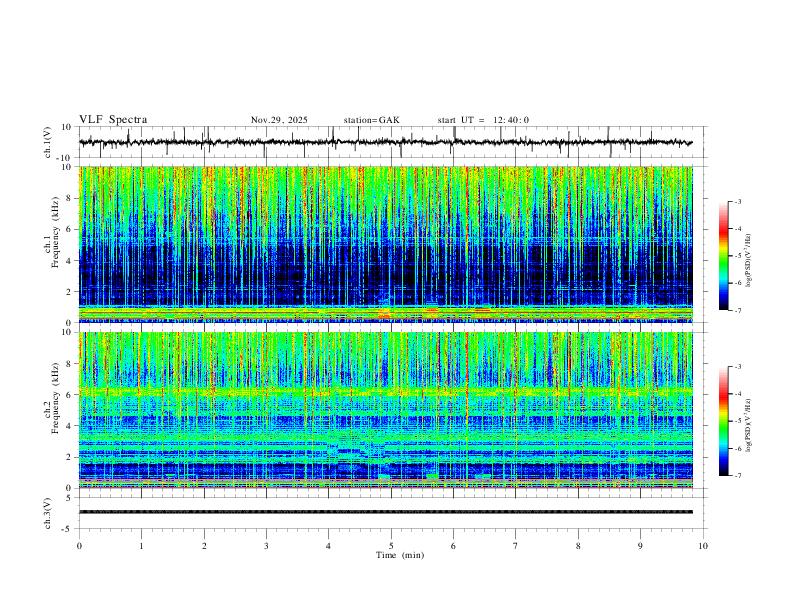Click the ch.3 flat black trace

(386, 512)
